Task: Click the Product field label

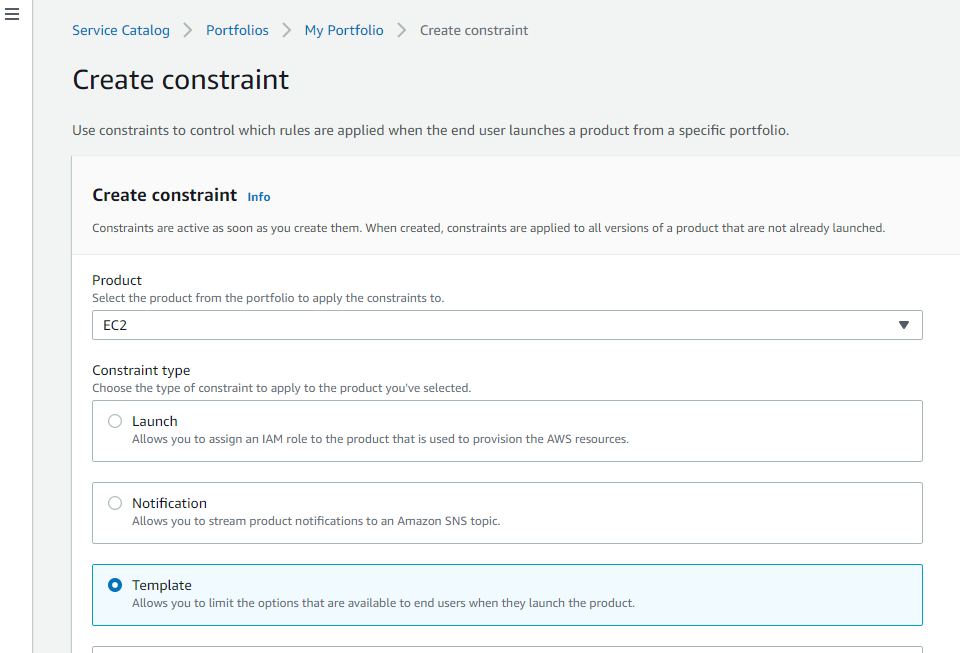Action: pos(117,280)
